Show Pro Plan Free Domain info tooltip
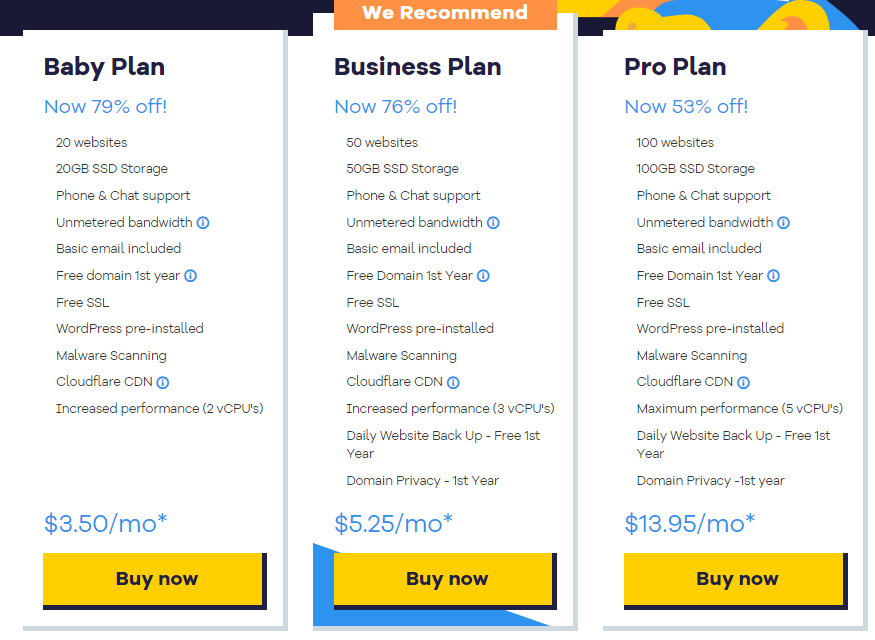This screenshot has height=640, width=875. [773, 276]
